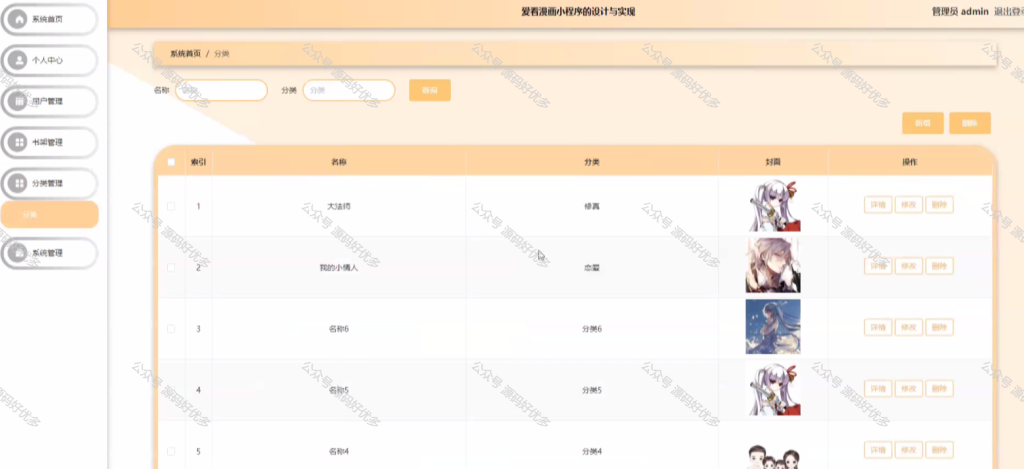Check the checkbox for row 名称5
1024x469 pixels.
click(x=171, y=390)
